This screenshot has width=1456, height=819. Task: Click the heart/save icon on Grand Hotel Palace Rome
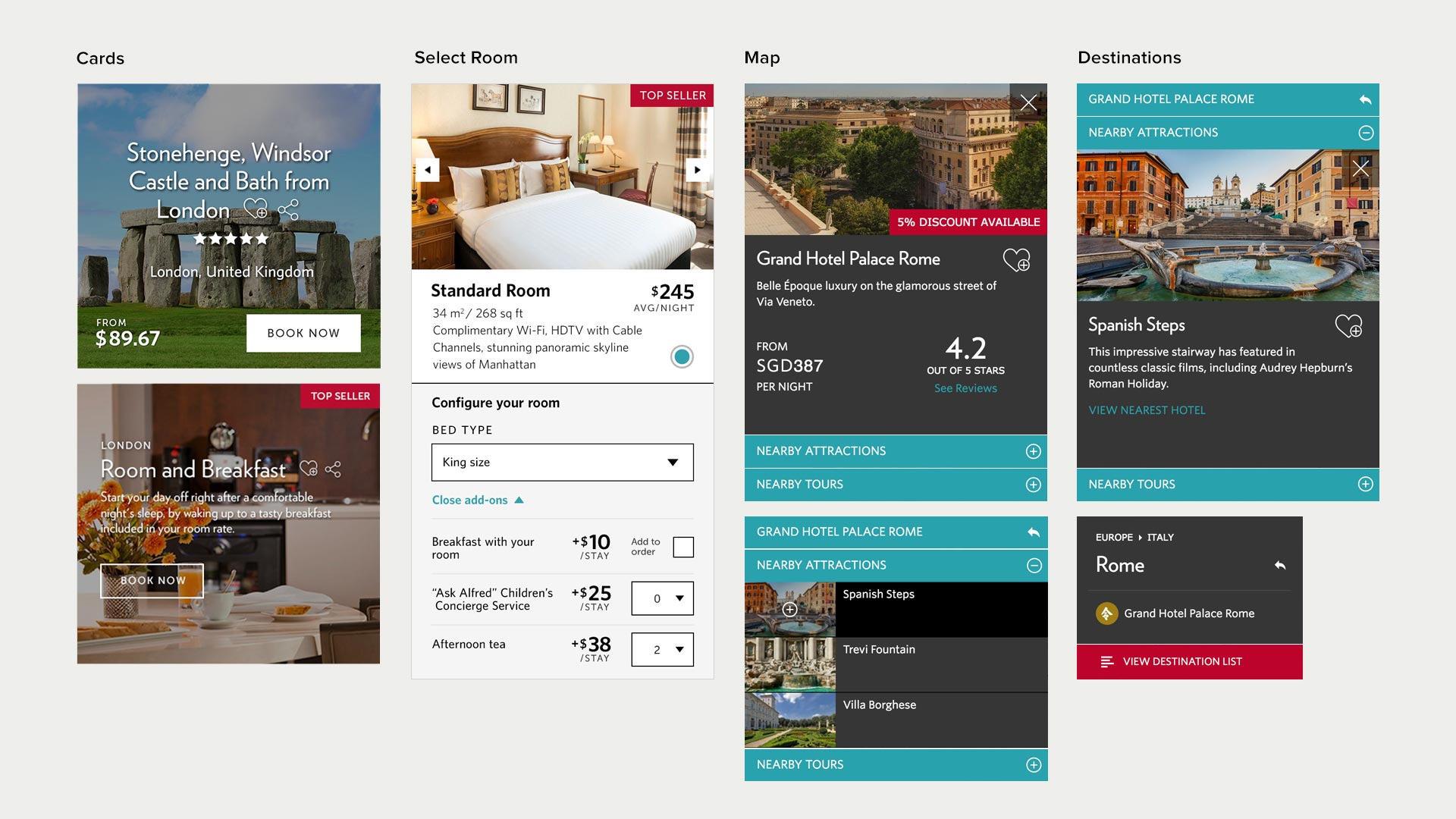(1015, 260)
